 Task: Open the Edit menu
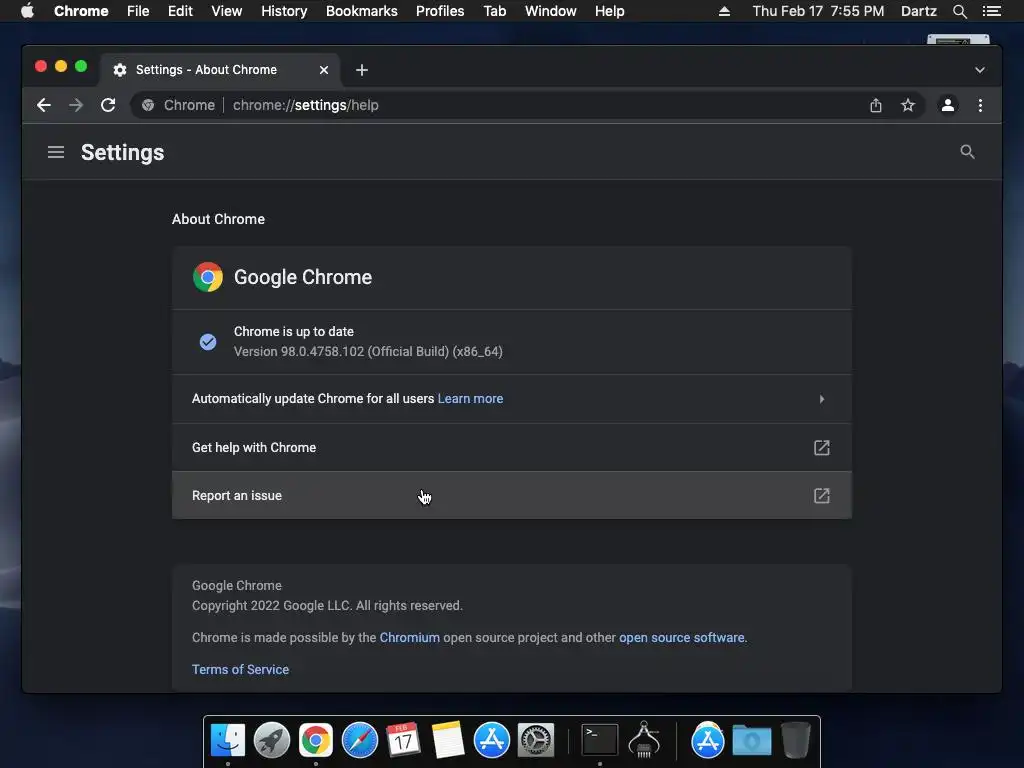tap(180, 11)
